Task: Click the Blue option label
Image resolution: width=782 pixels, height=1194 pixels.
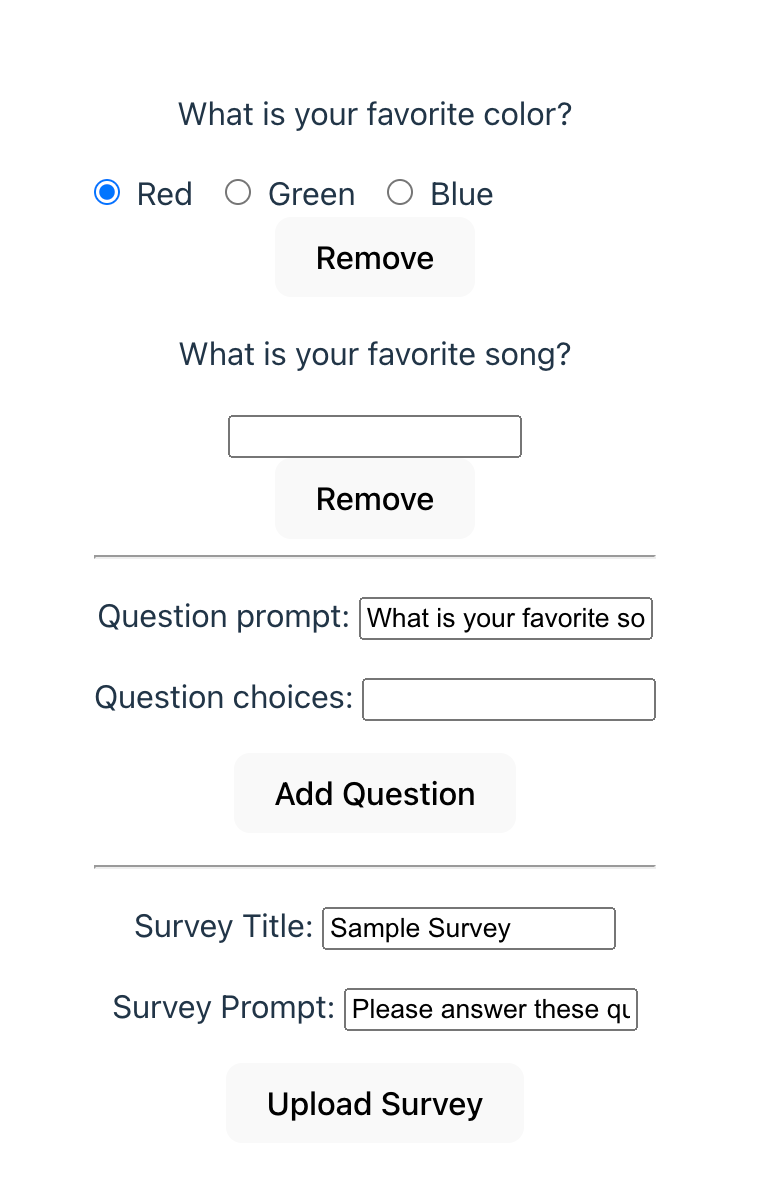Action: tap(461, 193)
